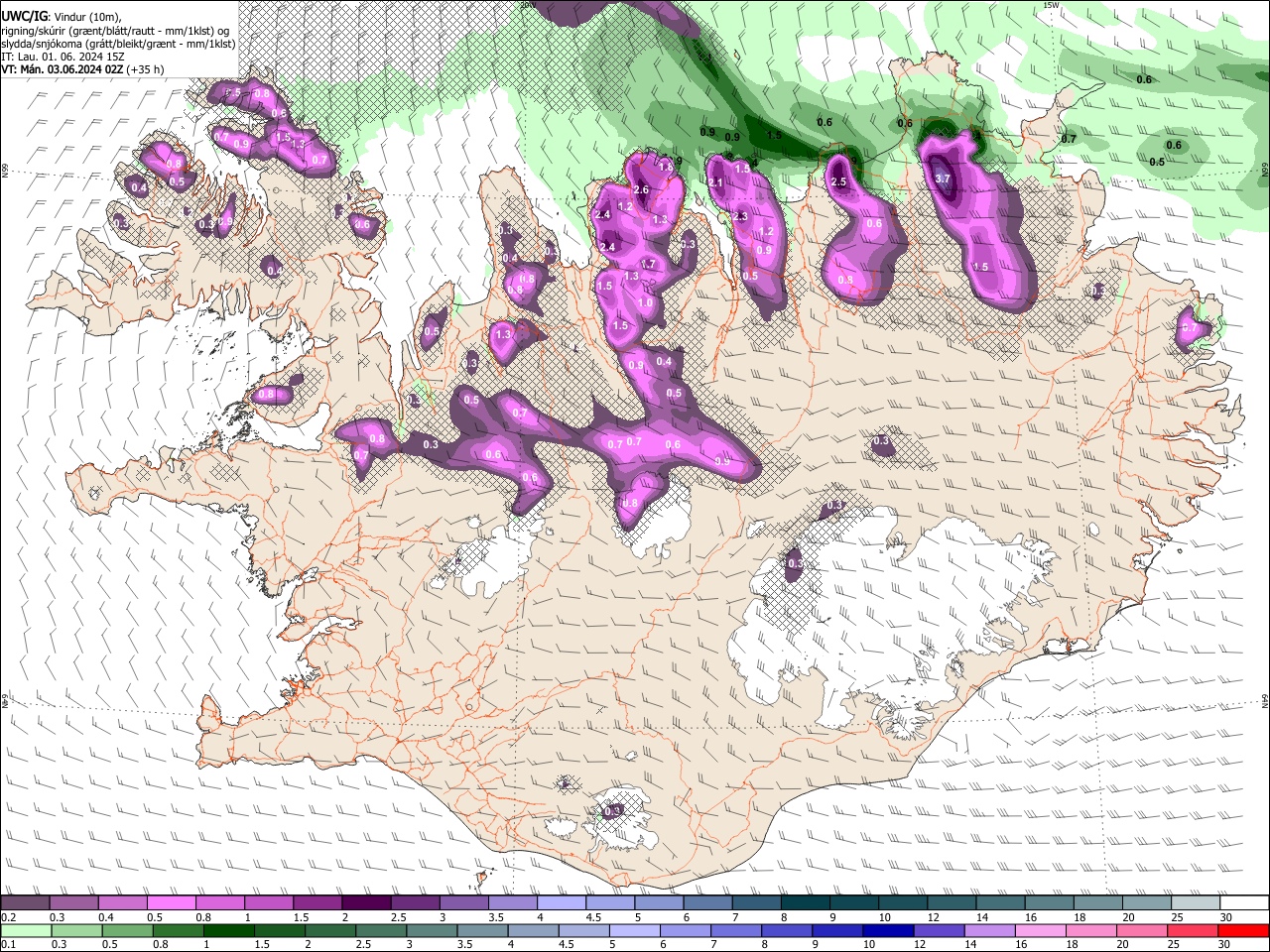
Task: Select deep blue swatch labeled 10 in lower legend
Action: [888, 930]
